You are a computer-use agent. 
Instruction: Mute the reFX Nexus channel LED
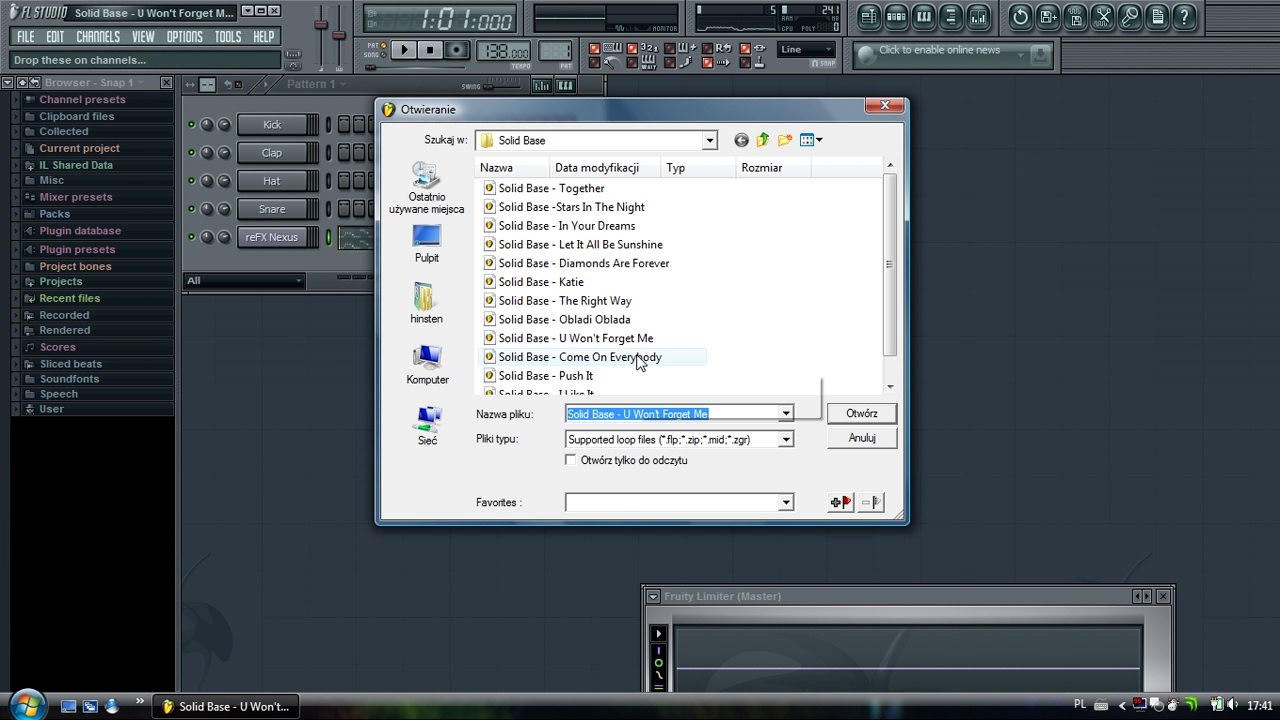click(191, 237)
